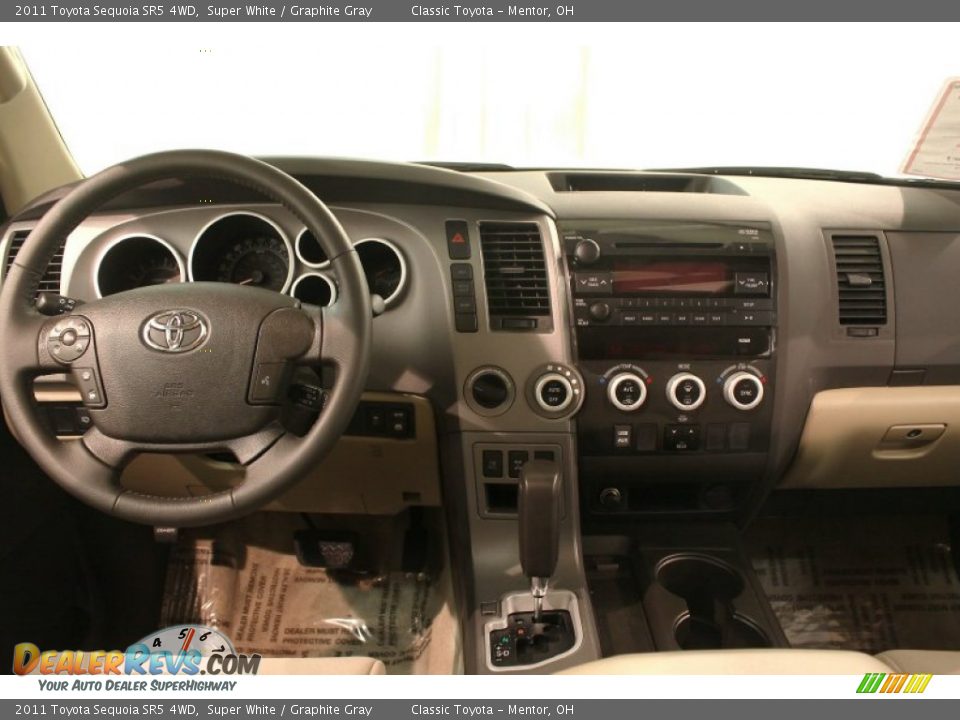Click the passenger side air vent
This screenshot has height=720, width=960.
pos(859,280)
